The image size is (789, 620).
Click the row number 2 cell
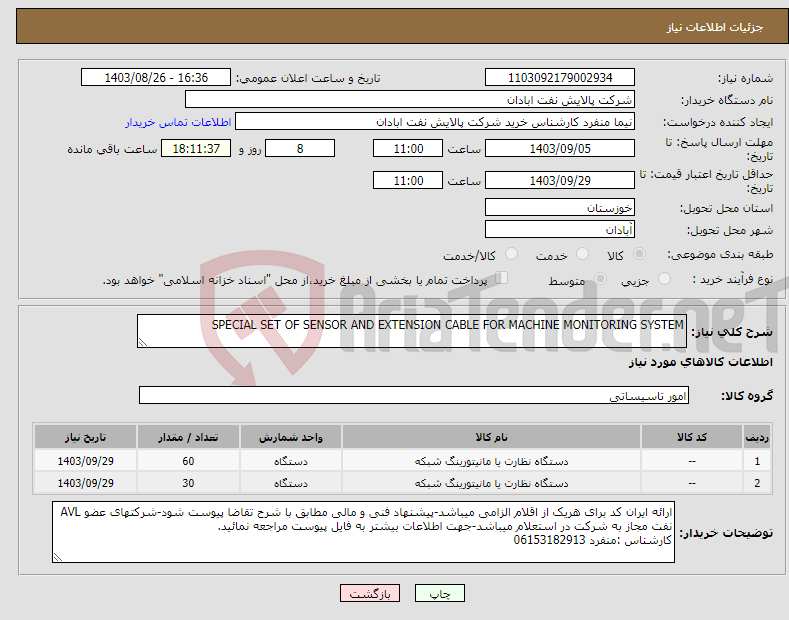coord(757,483)
